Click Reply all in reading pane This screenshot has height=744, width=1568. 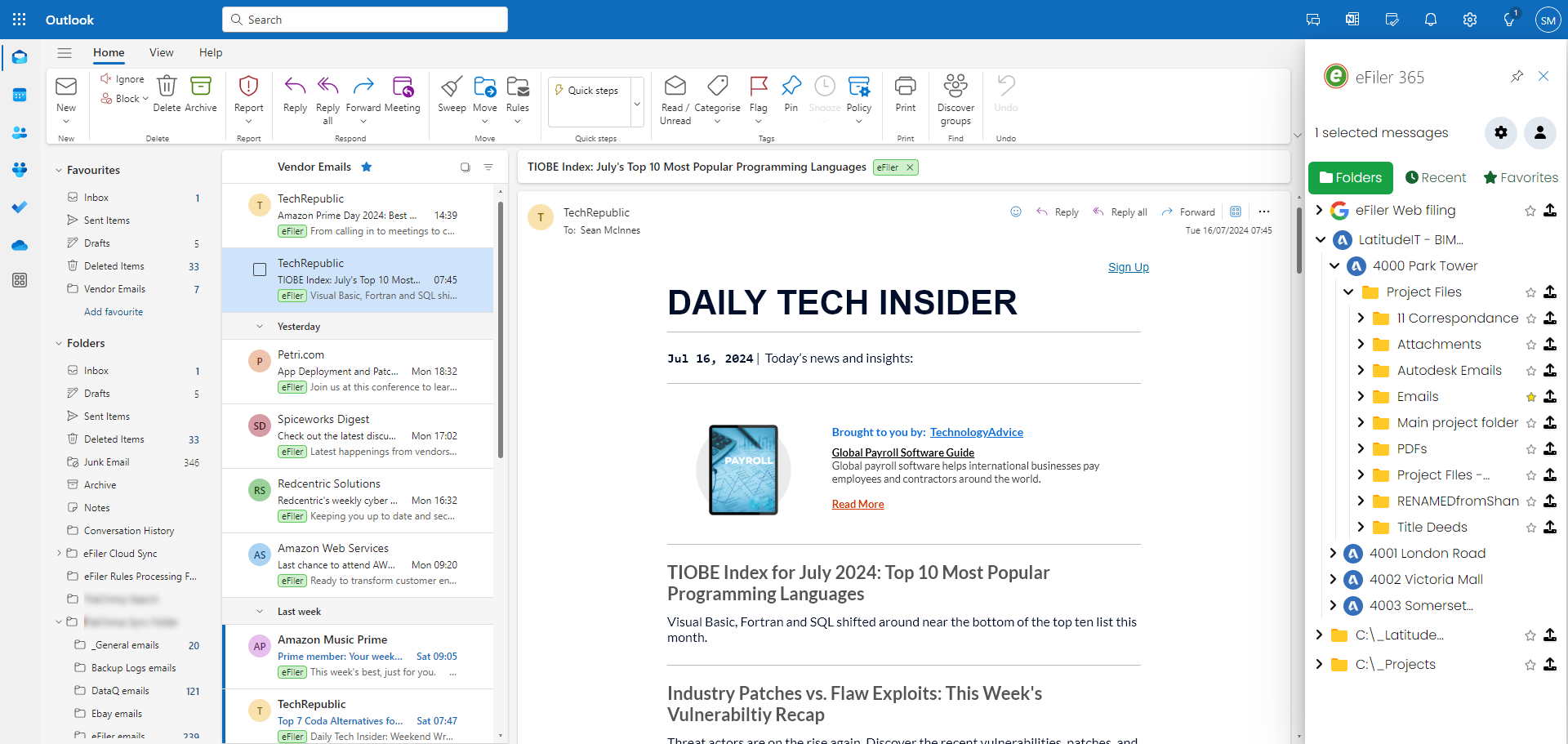click(1120, 212)
